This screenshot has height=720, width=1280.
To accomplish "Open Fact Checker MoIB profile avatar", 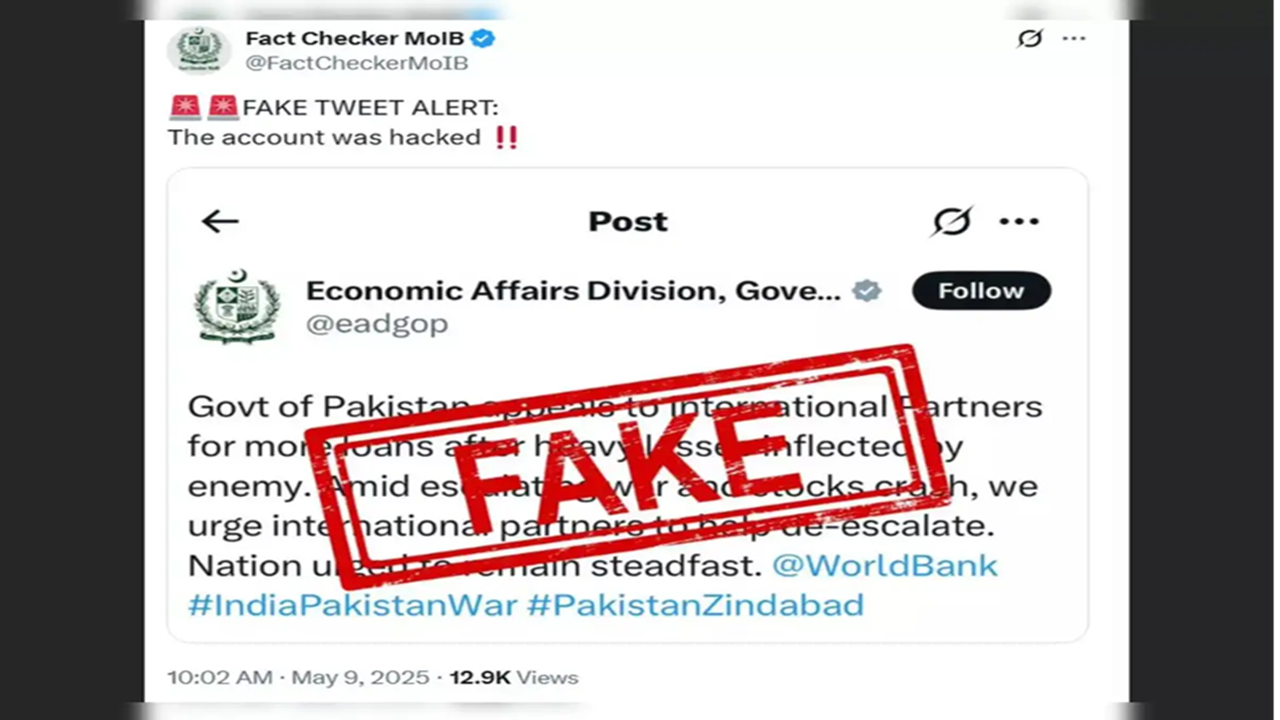I will pos(199,49).
